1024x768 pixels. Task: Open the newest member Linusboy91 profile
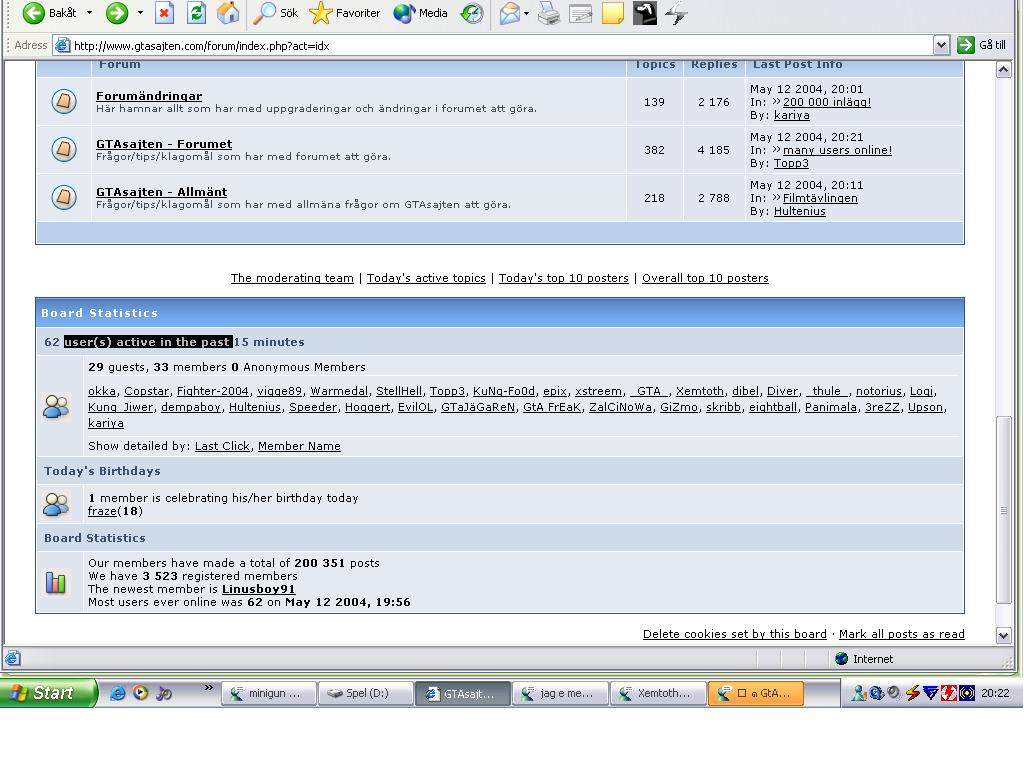(259, 589)
